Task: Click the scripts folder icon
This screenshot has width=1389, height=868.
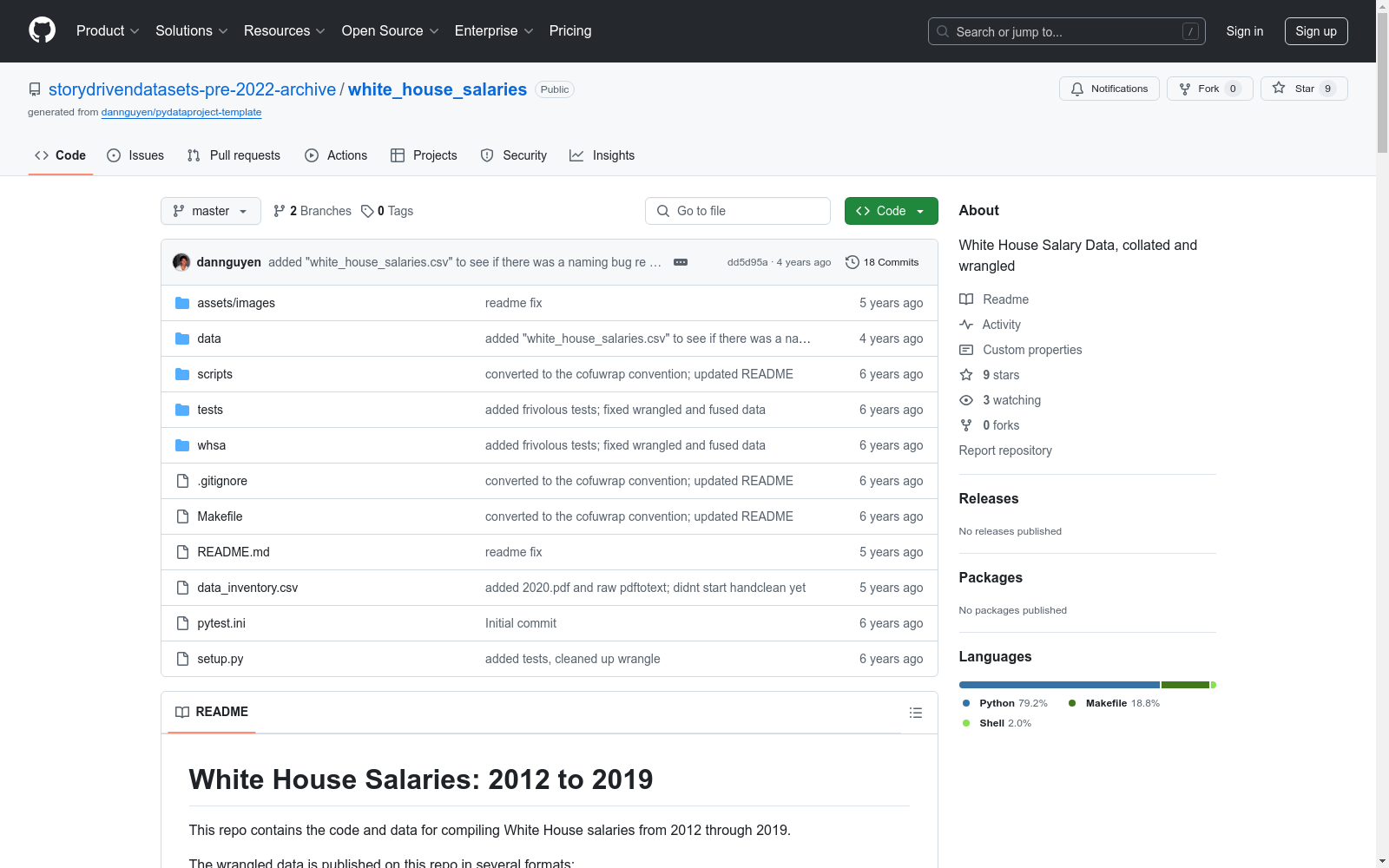Action: pyautogui.click(x=182, y=374)
